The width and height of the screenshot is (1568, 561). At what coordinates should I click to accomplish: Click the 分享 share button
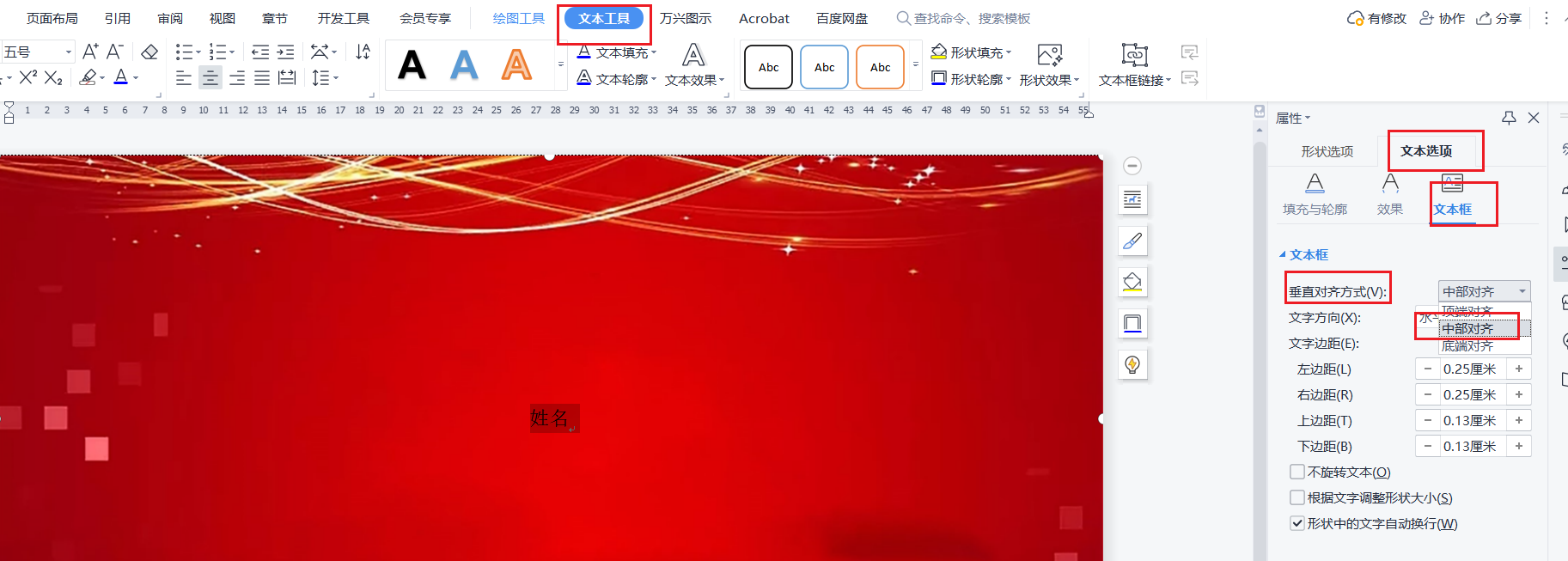1499,18
